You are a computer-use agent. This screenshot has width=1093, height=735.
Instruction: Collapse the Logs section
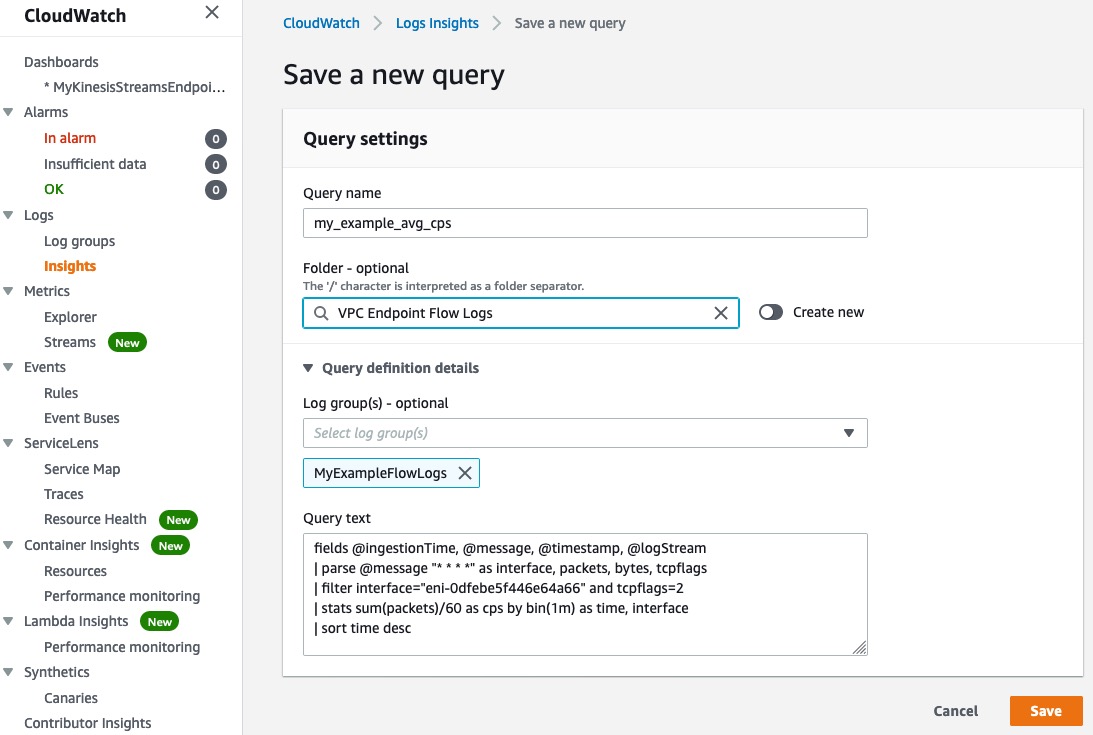coord(8,215)
